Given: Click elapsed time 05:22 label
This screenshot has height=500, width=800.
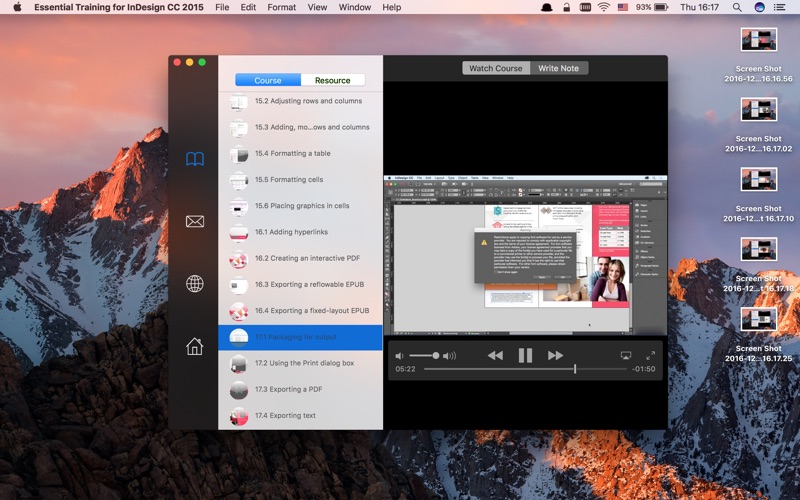Looking at the screenshot, I should 405,369.
